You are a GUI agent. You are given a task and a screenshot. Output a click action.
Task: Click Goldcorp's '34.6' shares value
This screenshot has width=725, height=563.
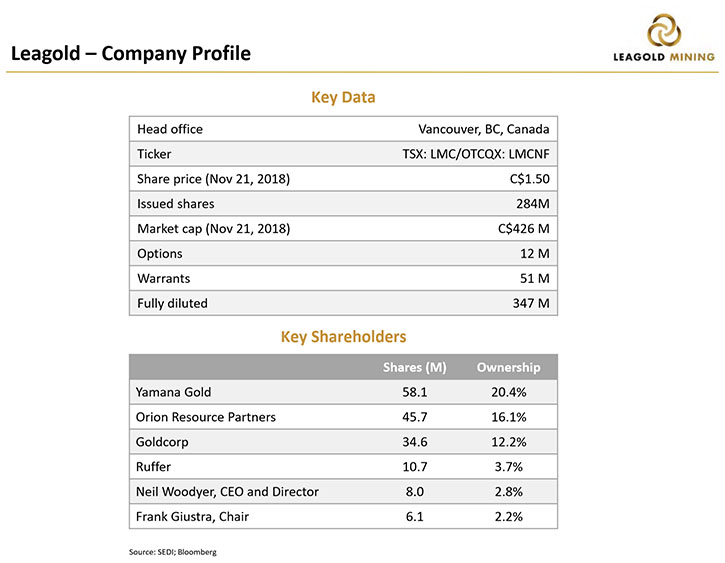pos(415,442)
